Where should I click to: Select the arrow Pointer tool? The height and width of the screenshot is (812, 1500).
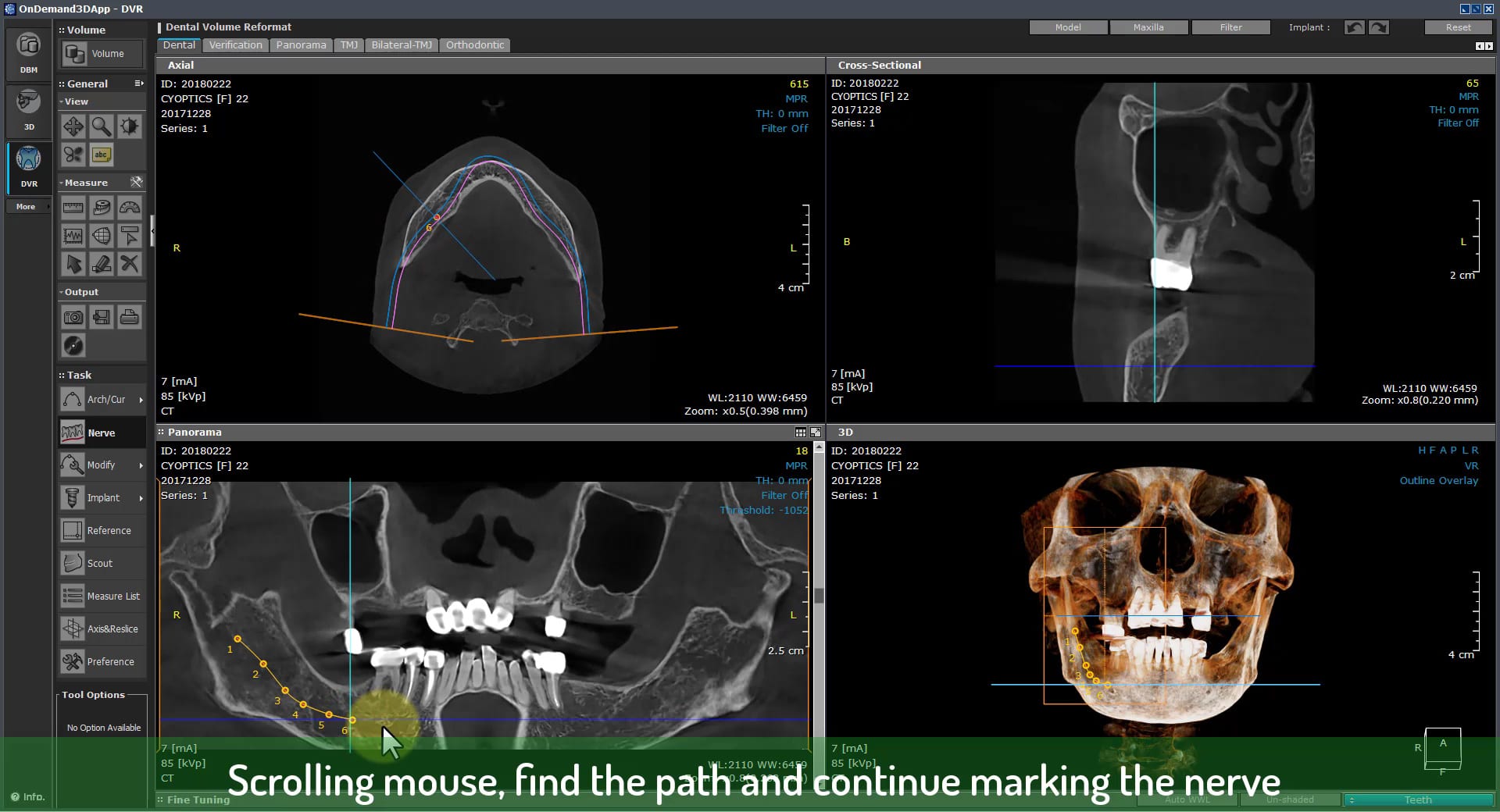coord(73,264)
